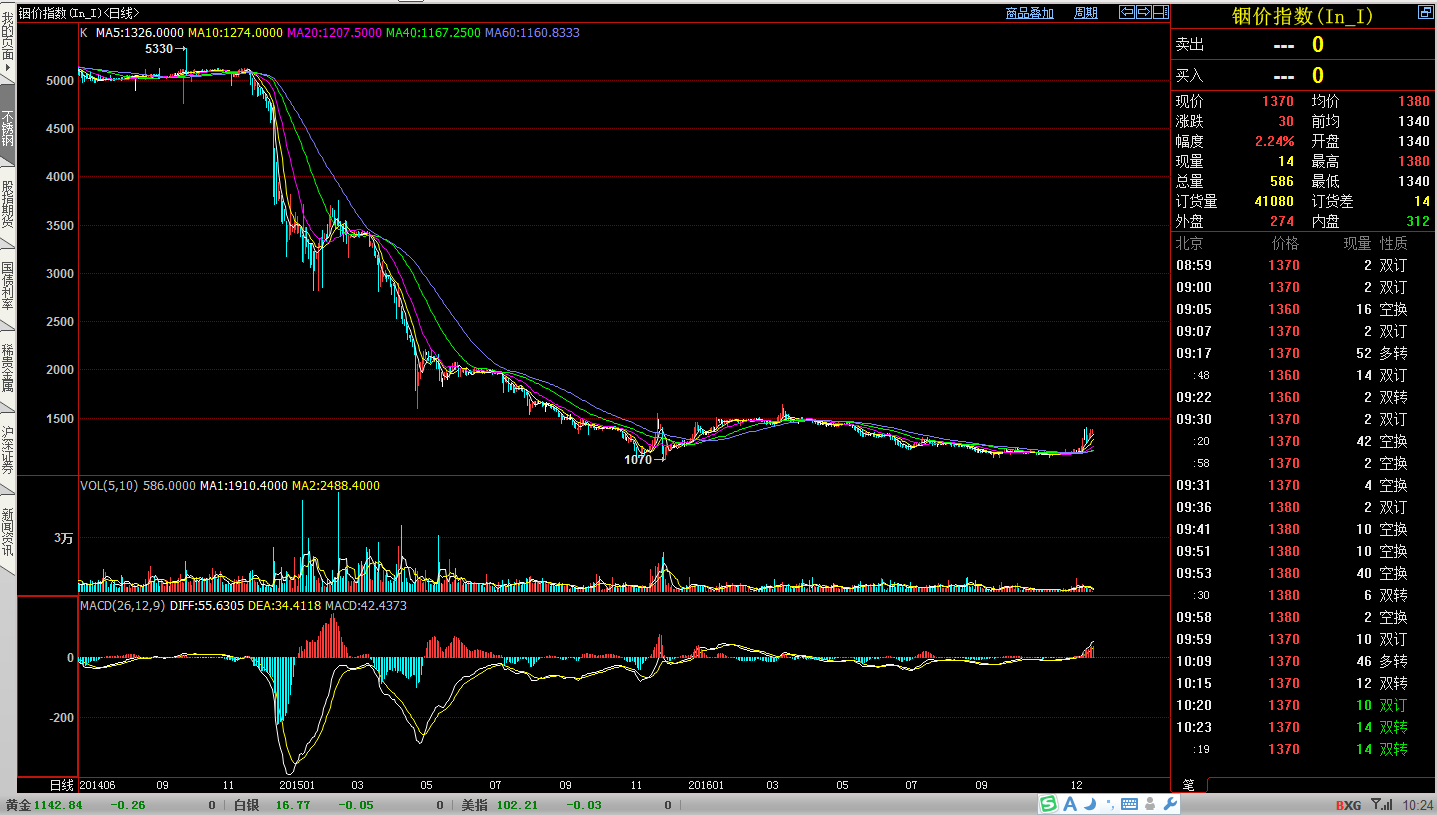Viewport: 1437px width, 815px height.
Task: Click the restore panel icon beside 铟价指数
Action: tap(1424, 13)
